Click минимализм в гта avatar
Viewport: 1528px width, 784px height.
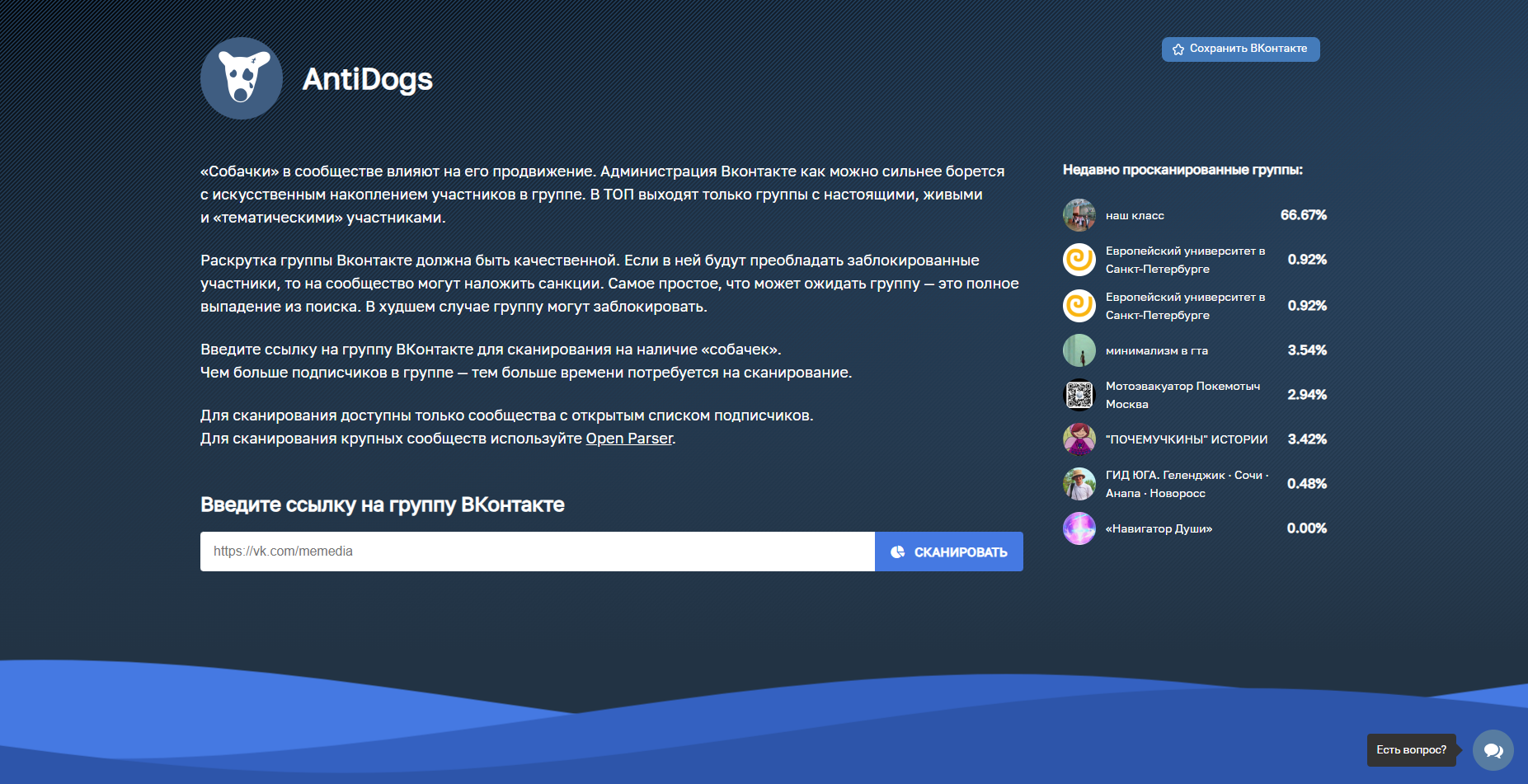[1079, 350]
